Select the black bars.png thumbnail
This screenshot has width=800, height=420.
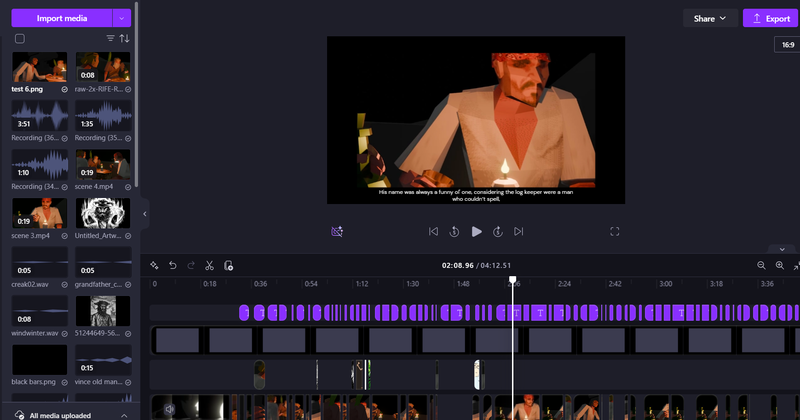pos(39,360)
